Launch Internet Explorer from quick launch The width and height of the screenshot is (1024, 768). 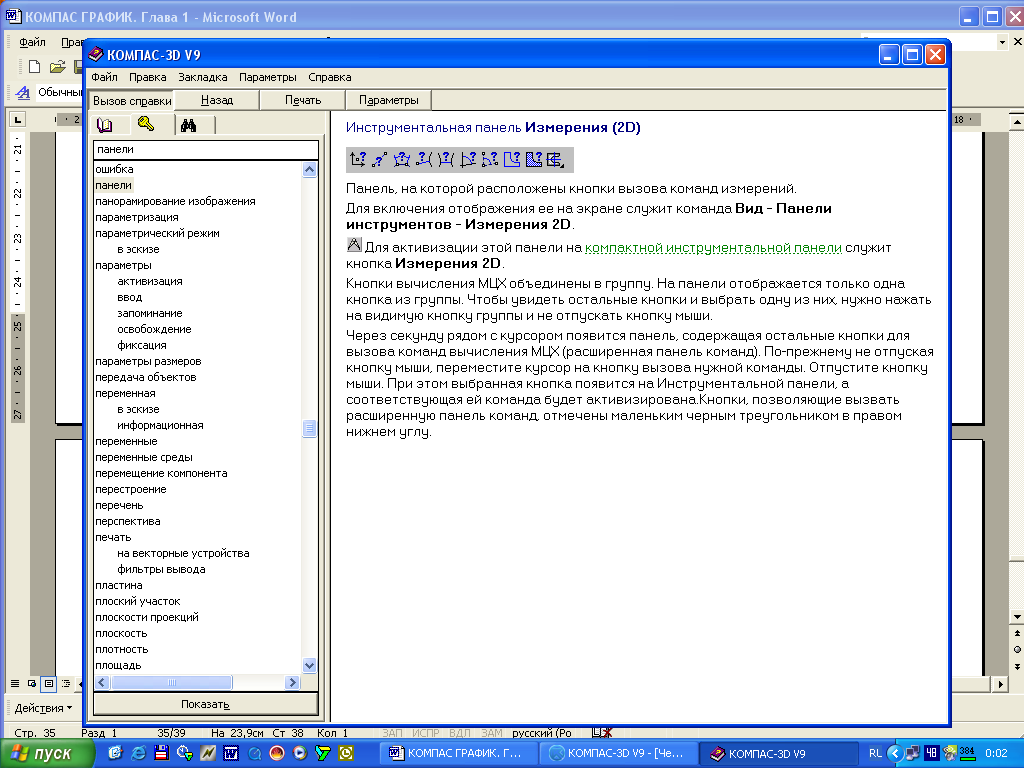coord(138,753)
